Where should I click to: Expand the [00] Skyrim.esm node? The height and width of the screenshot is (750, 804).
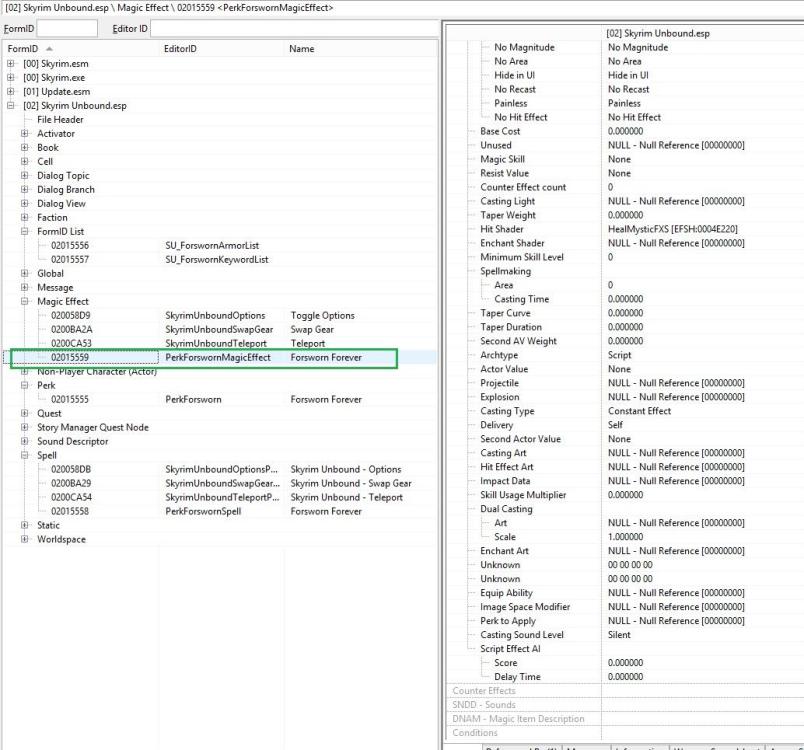10,64
